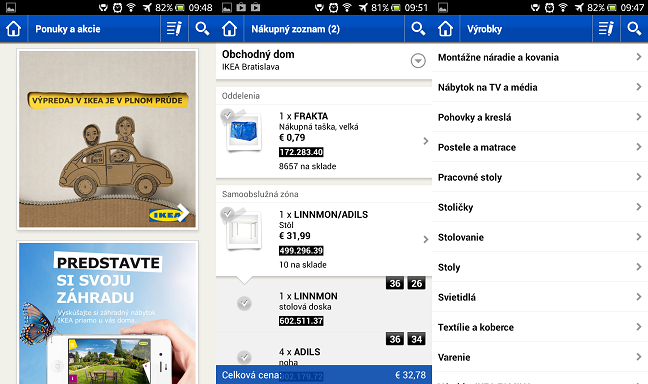This screenshot has height=384, width=648.
Task: Open Nábytok na TV a média category
Action: [x=540, y=87]
